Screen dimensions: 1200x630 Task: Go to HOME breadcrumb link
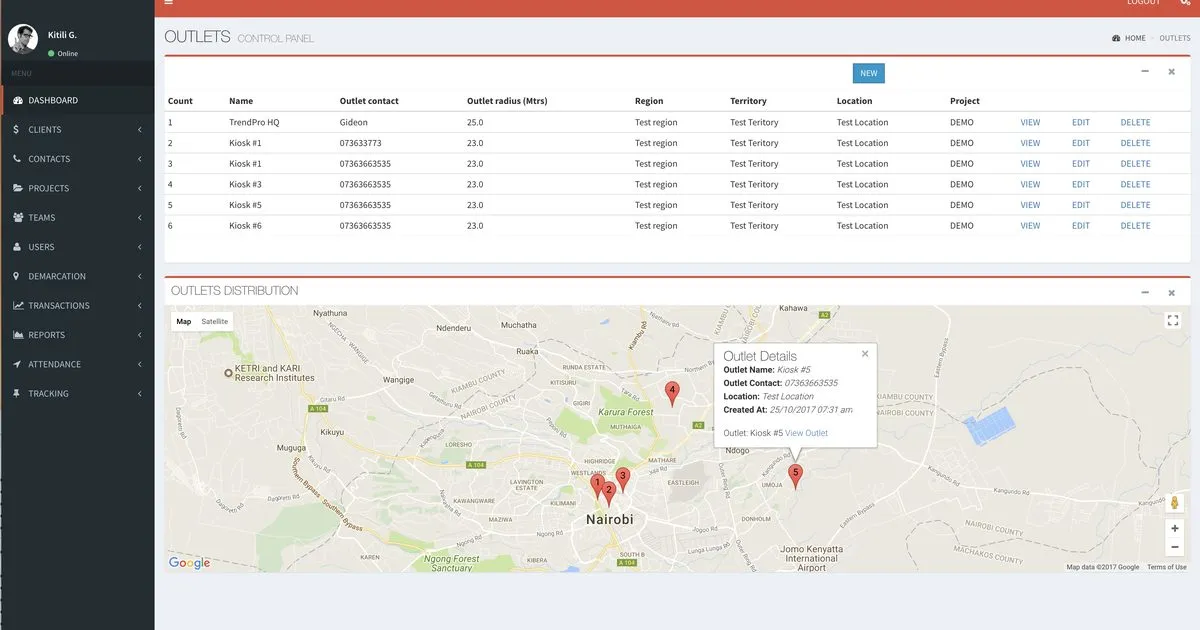[1129, 38]
